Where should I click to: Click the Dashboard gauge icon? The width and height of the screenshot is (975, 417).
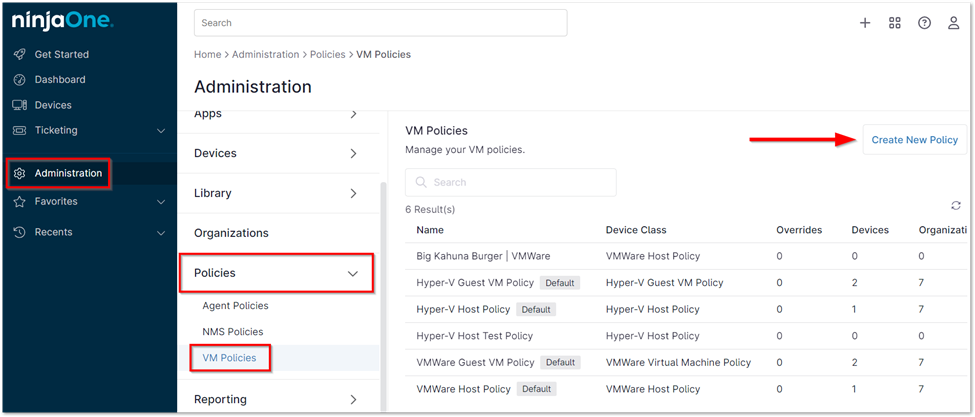click(20, 80)
